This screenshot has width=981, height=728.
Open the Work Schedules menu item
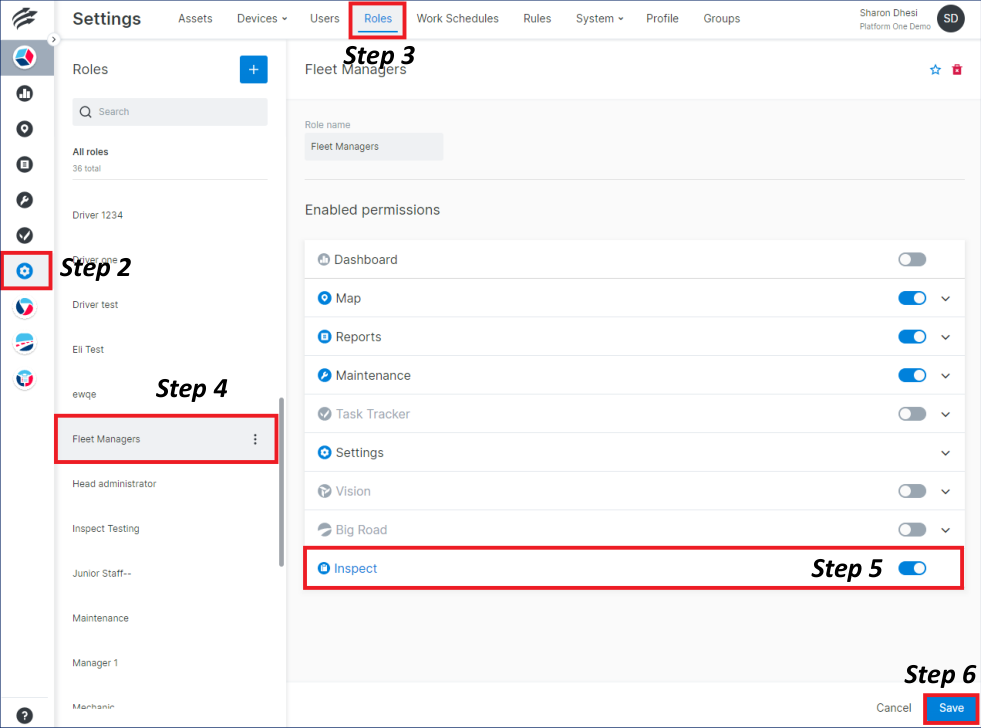click(457, 18)
